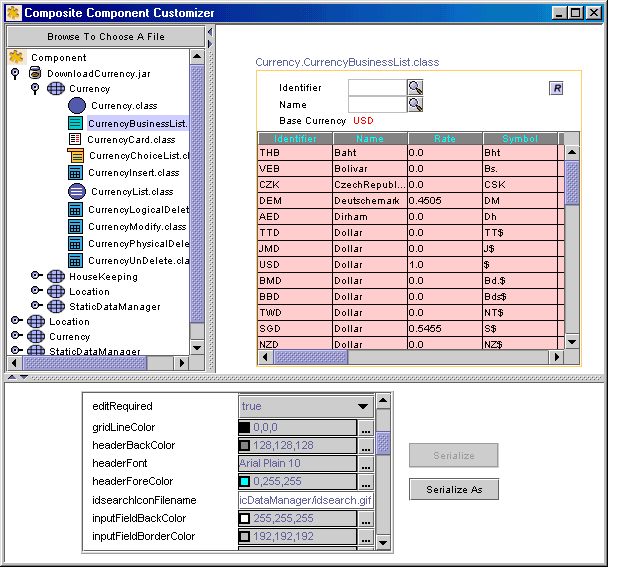Click the headerForeColor cyan color swatch

[x=245, y=482]
